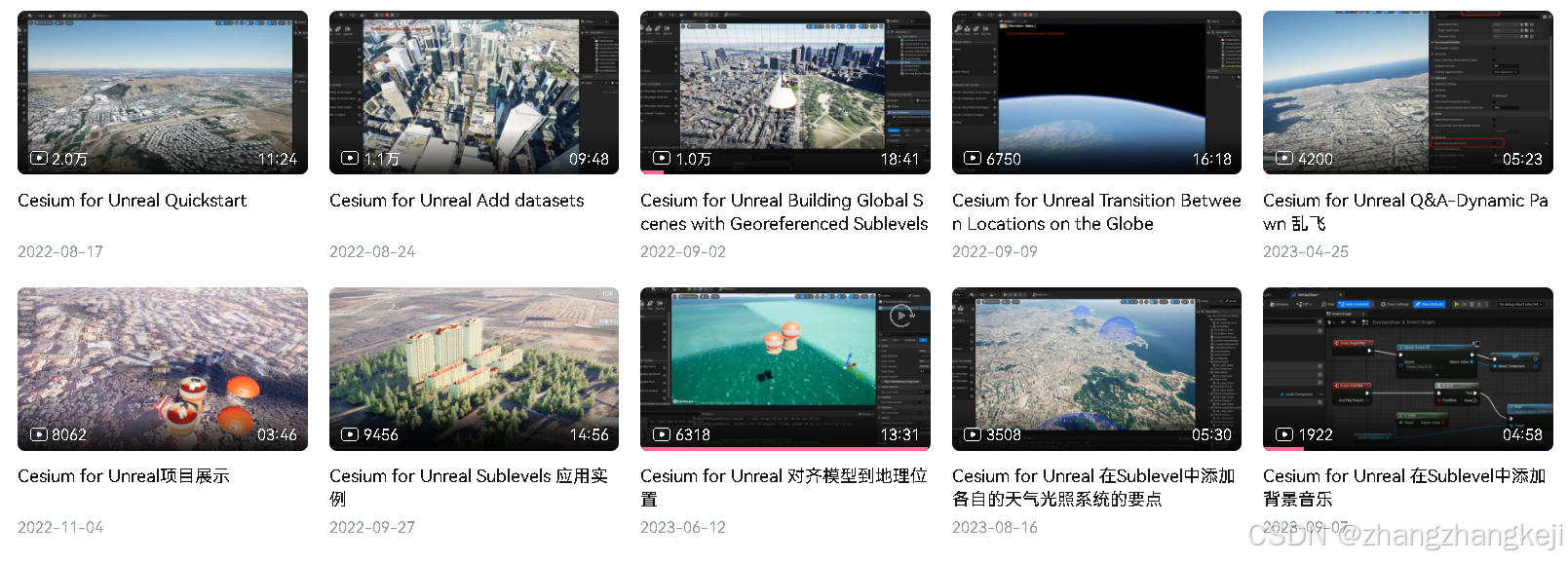The image size is (1568, 562).
Task: Click the title 在Sublevel中添加背景音乐
Action: (1404, 488)
